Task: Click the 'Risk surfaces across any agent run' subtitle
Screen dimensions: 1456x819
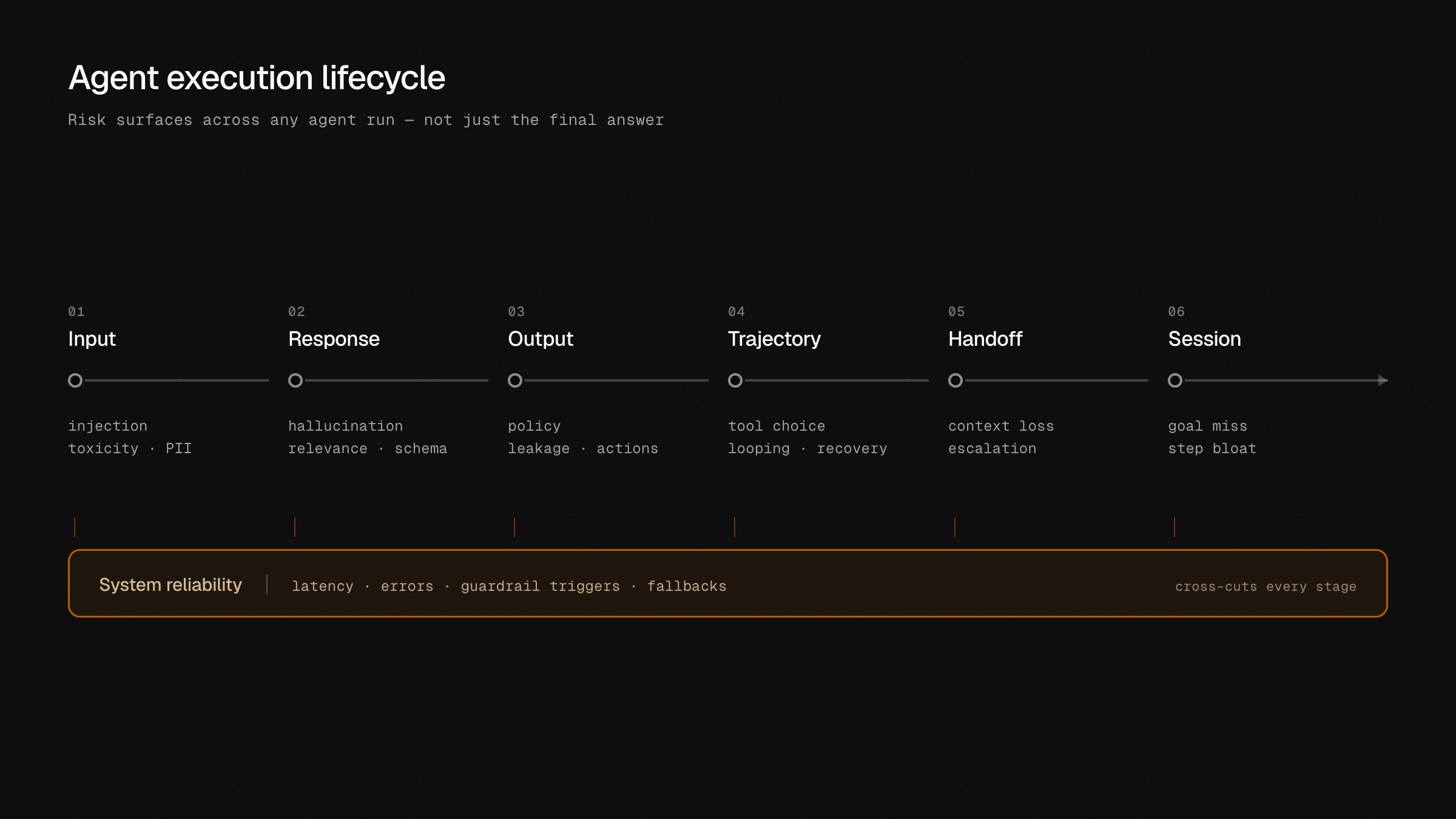Action: (x=366, y=120)
